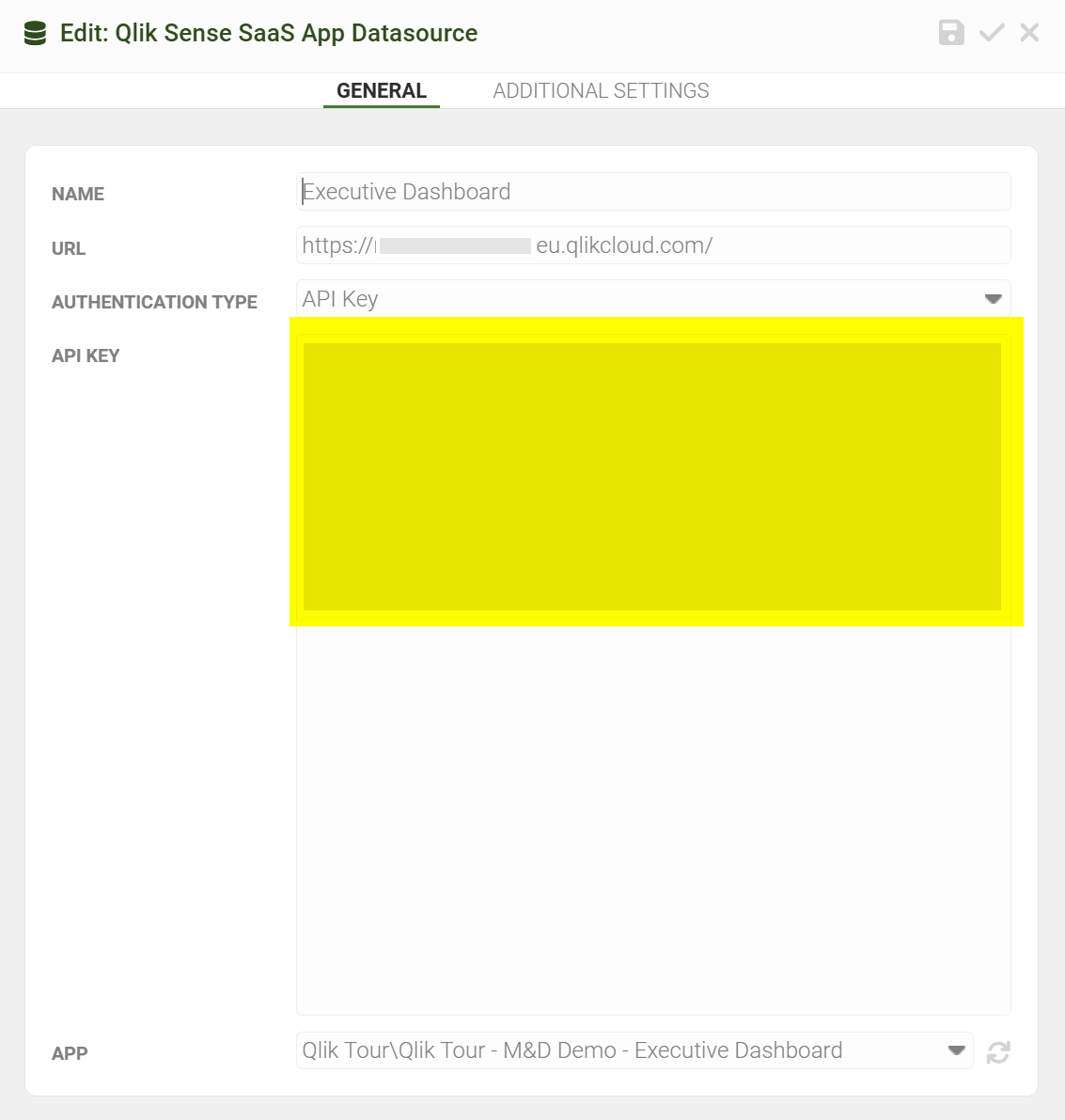Expand the App dropdown arrow

click(x=956, y=1050)
